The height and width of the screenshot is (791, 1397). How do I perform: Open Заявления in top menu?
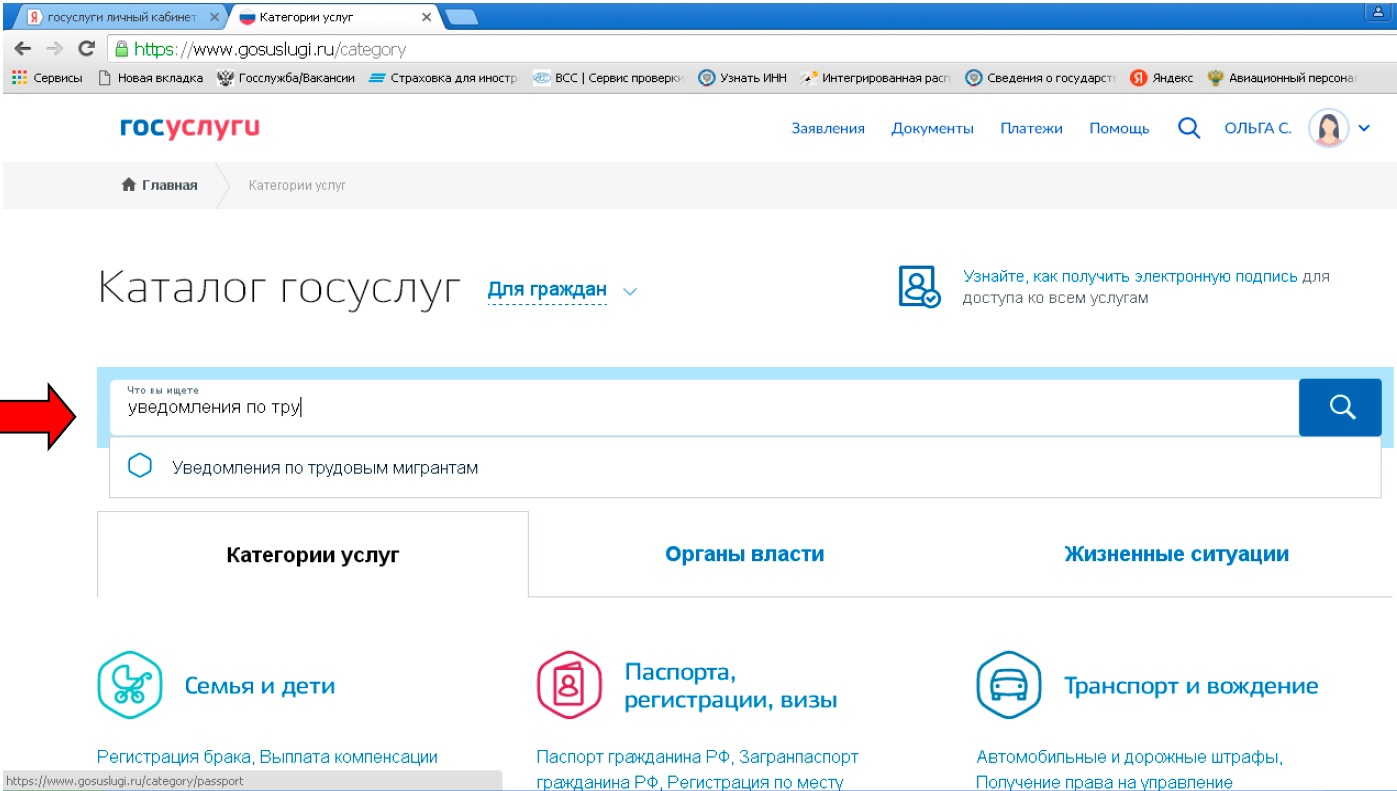coord(828,128)
